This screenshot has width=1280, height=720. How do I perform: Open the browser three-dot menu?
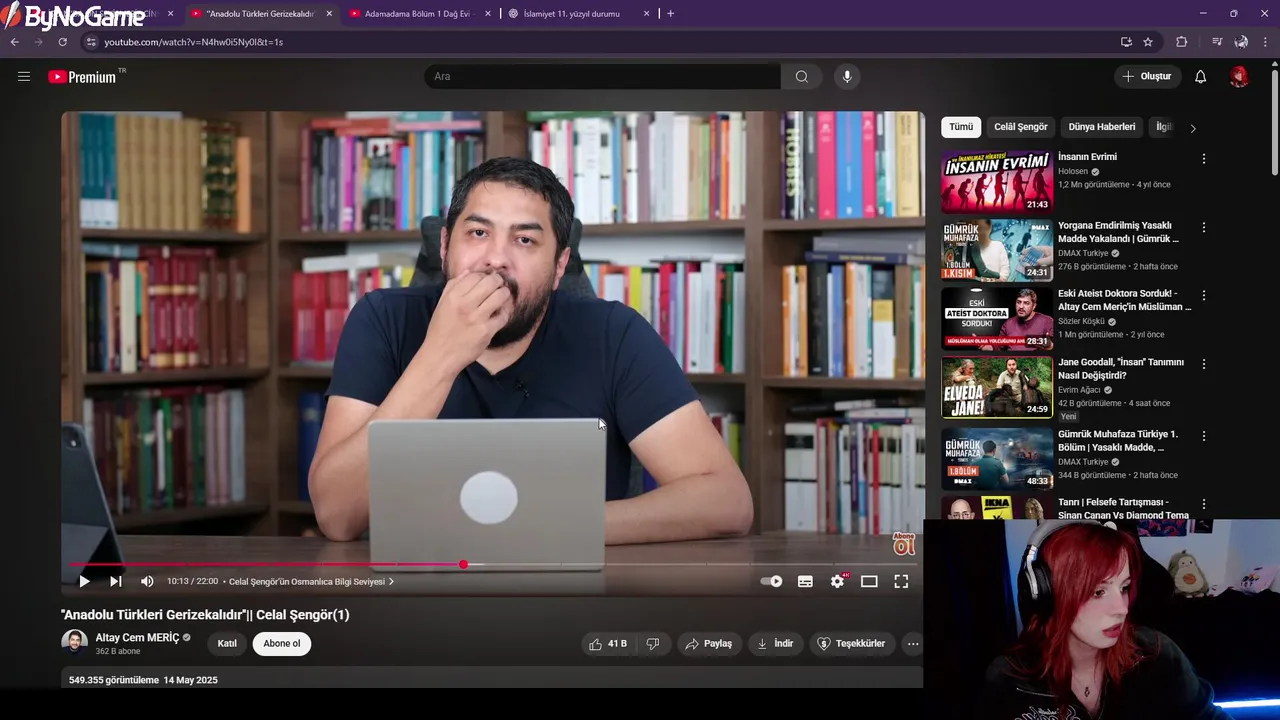click(1265, 42)
